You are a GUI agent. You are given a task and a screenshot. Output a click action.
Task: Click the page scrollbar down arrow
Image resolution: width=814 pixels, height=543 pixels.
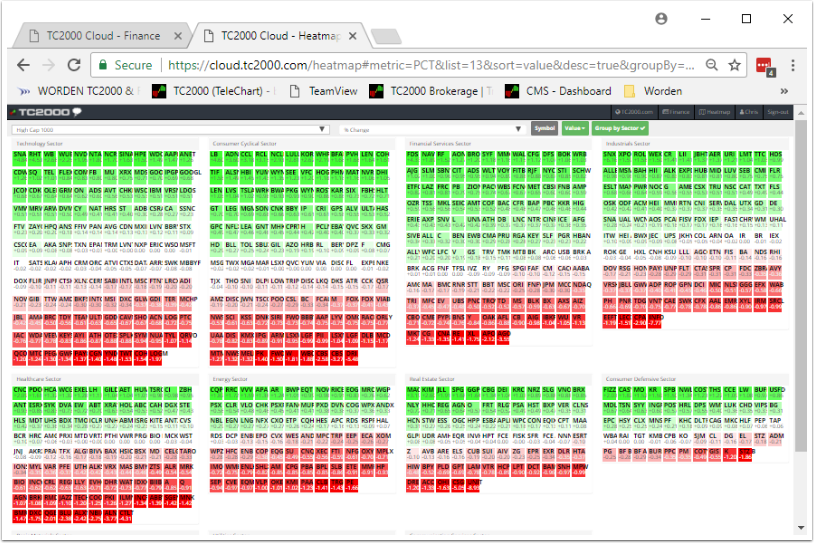pos(801,528)
